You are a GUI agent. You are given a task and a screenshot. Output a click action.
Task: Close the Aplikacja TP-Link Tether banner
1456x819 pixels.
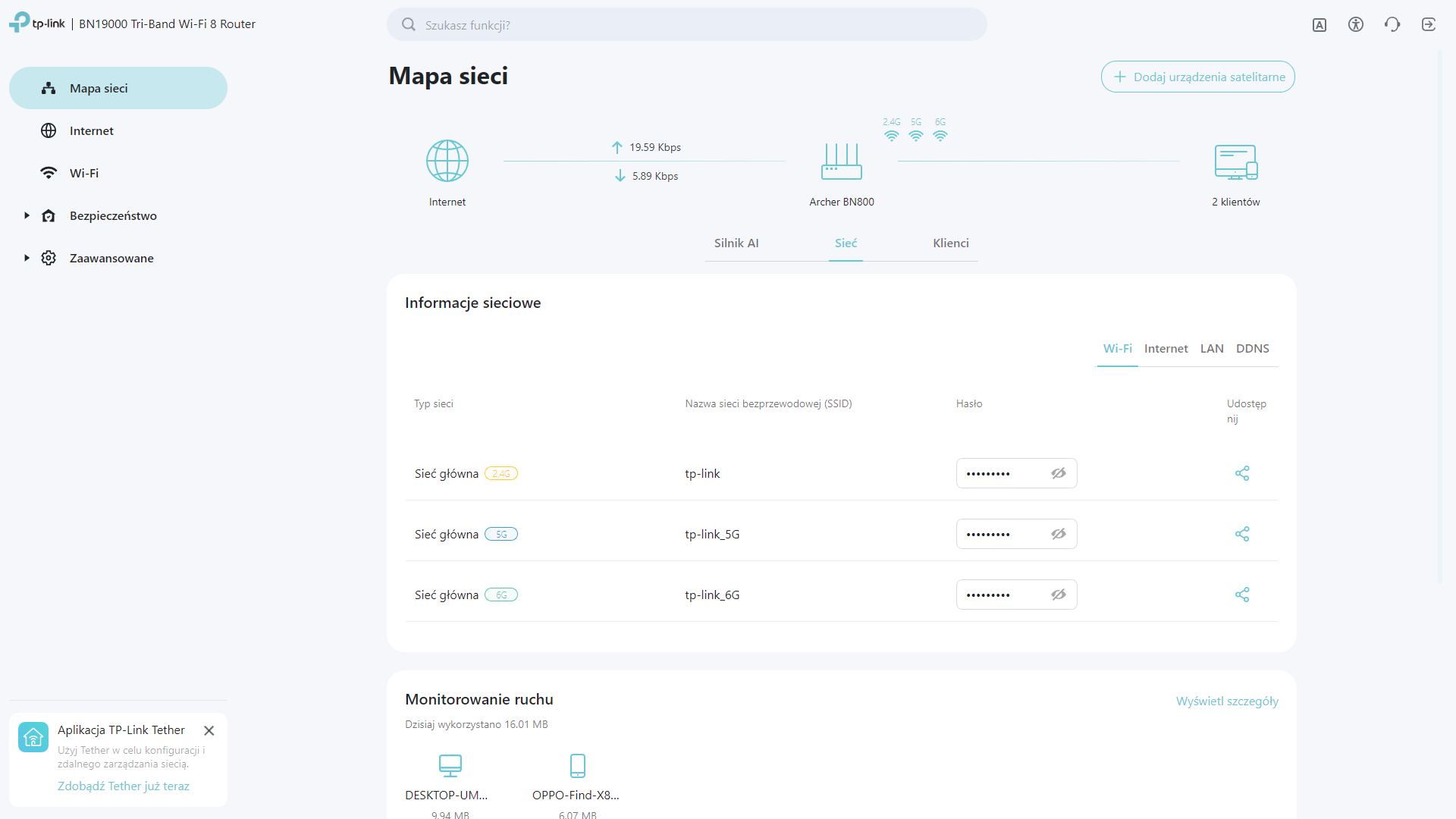click(209, 730)
